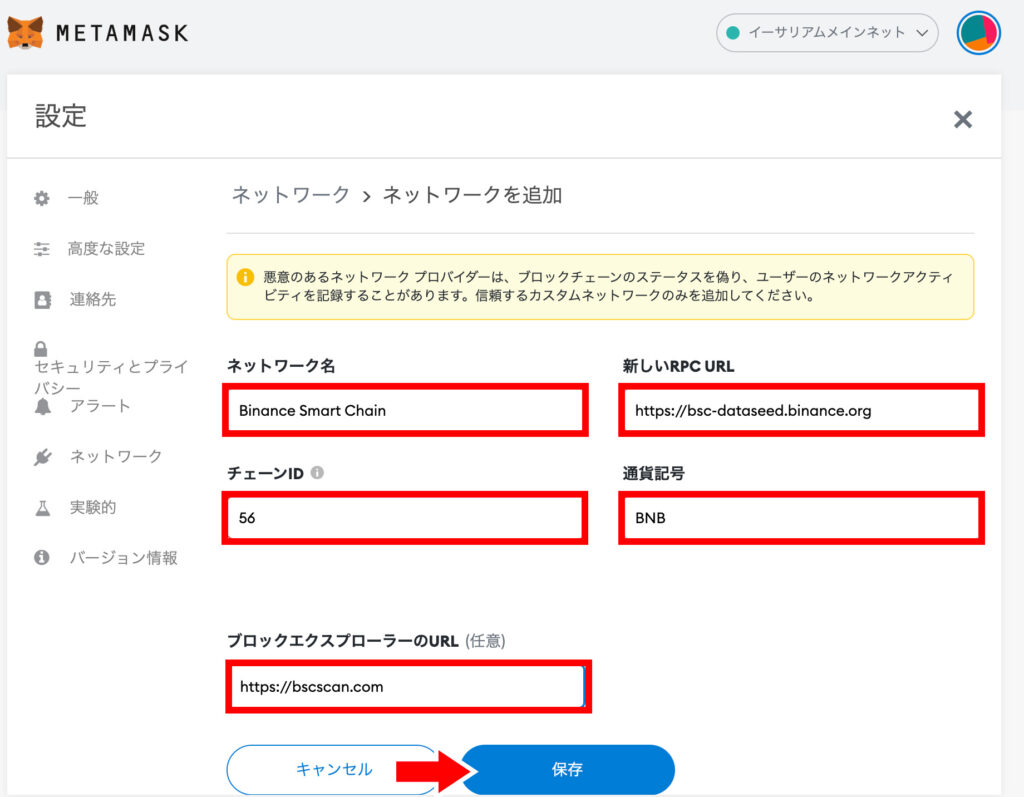Click the bell alert icon
The image size is (1024, 797).
coord(42,406)
